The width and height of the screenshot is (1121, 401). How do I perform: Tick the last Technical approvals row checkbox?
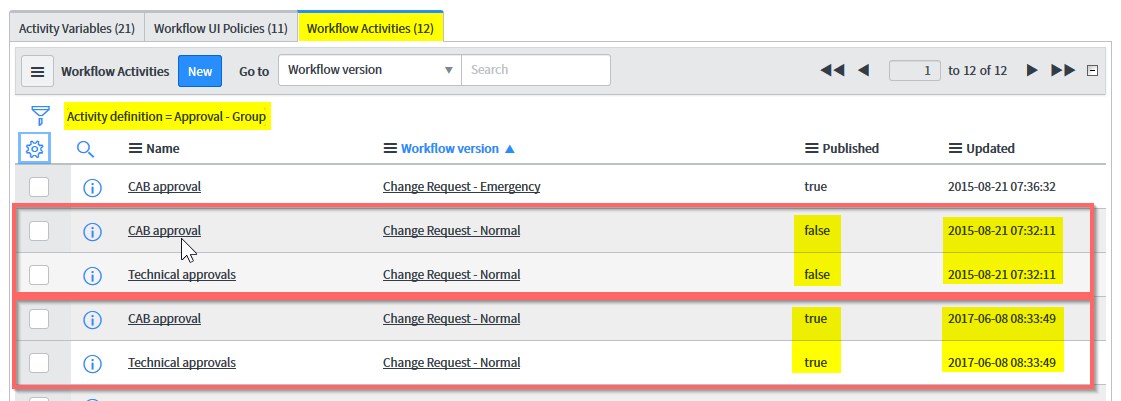point(39,363)
